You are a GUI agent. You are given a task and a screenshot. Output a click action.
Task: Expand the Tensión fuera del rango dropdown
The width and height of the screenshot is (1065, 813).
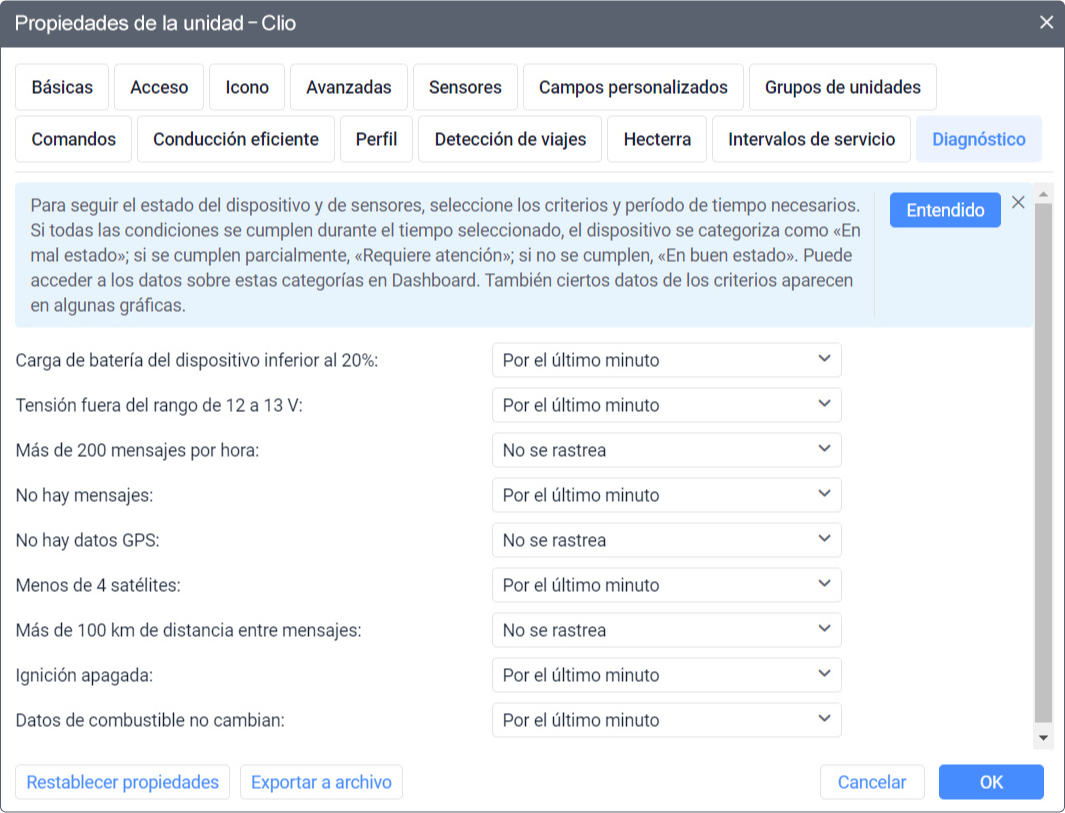point(666,405)
